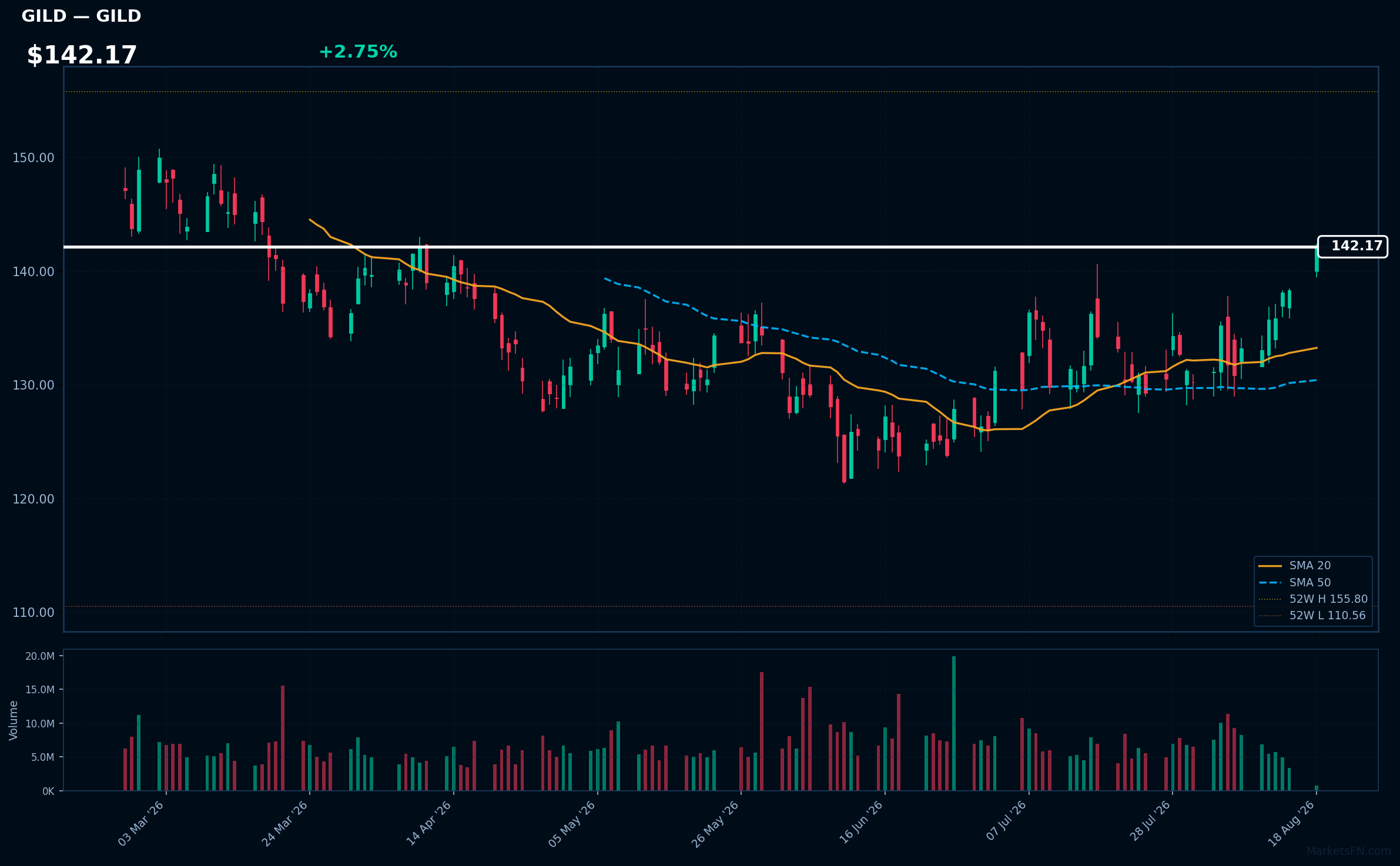Click the 03 Mar '26 date label

pyautogui.click(x=140, y=824)
